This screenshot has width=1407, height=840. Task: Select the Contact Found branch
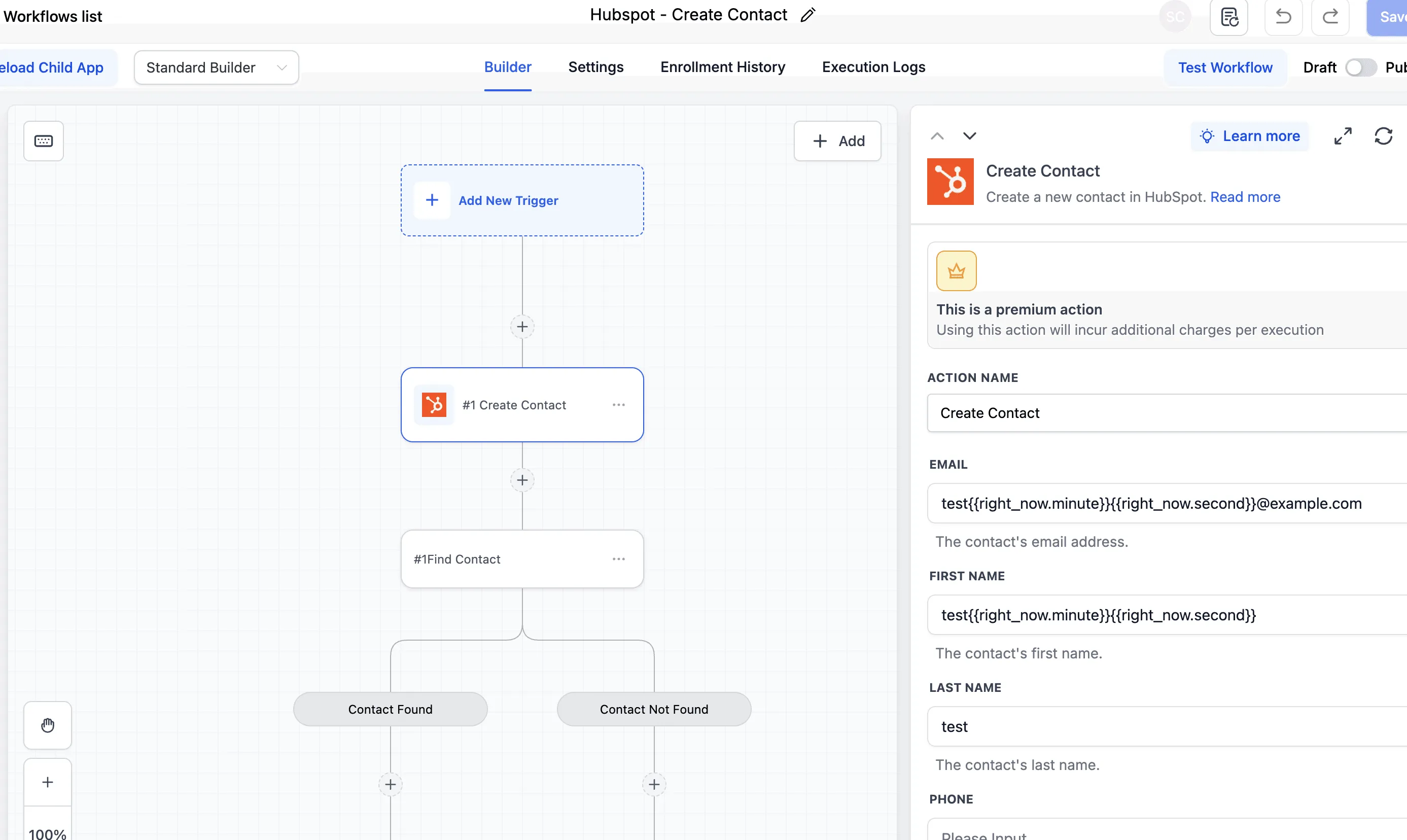(x=390, y=709)
